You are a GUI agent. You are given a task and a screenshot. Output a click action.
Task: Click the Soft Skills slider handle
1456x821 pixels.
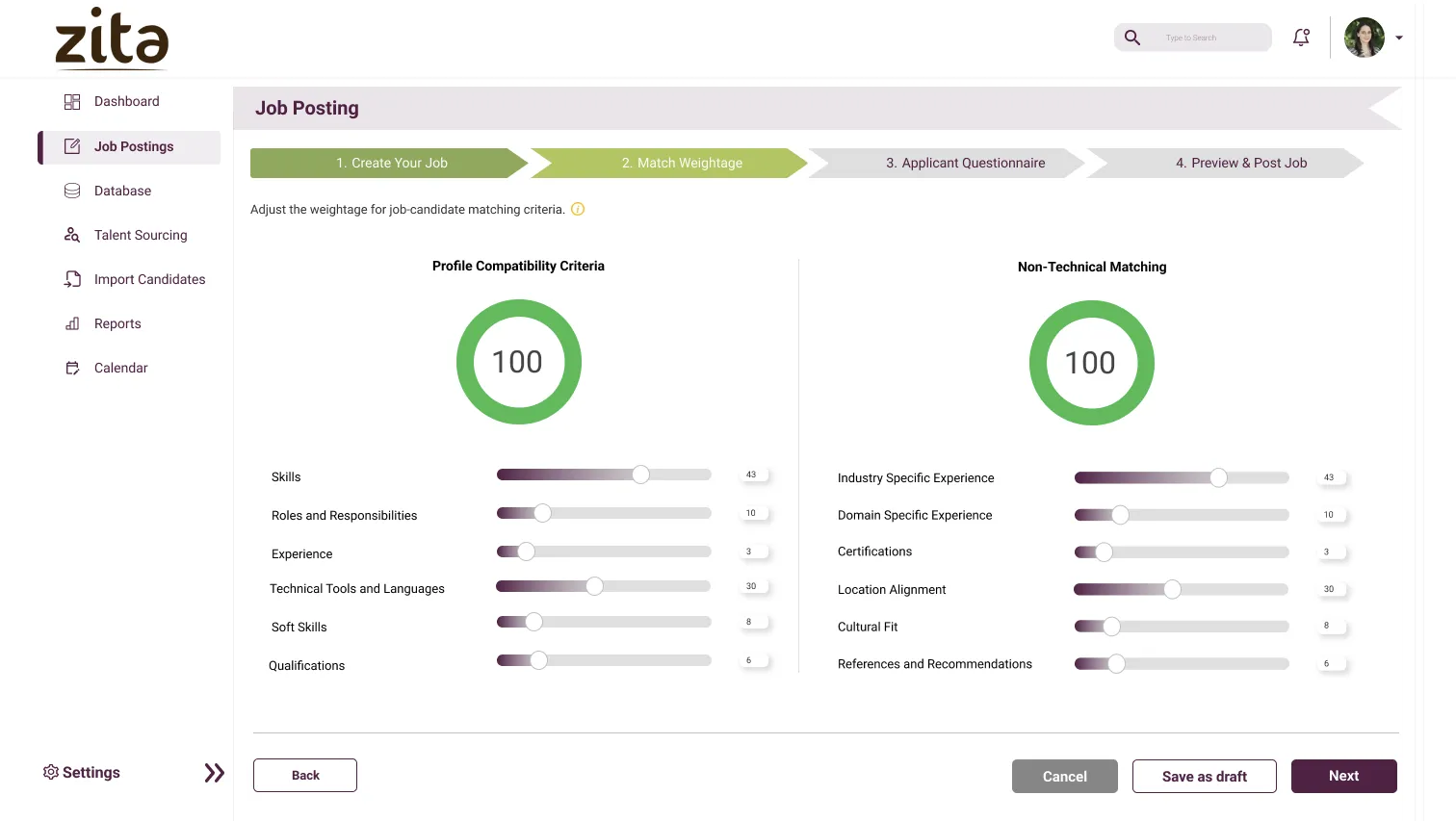coord(533,622)
